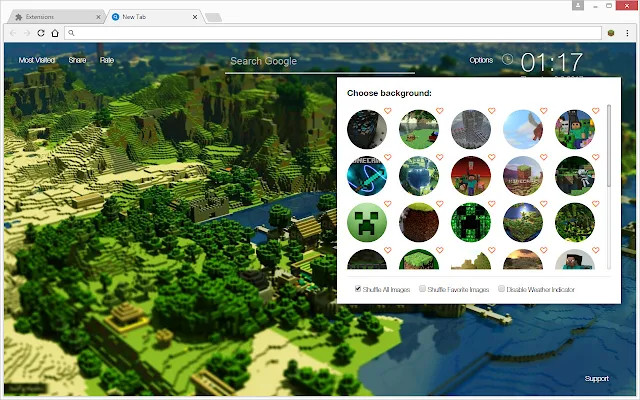
Task: Favorite the skeleton in forest background
Action: coord(596,157)
